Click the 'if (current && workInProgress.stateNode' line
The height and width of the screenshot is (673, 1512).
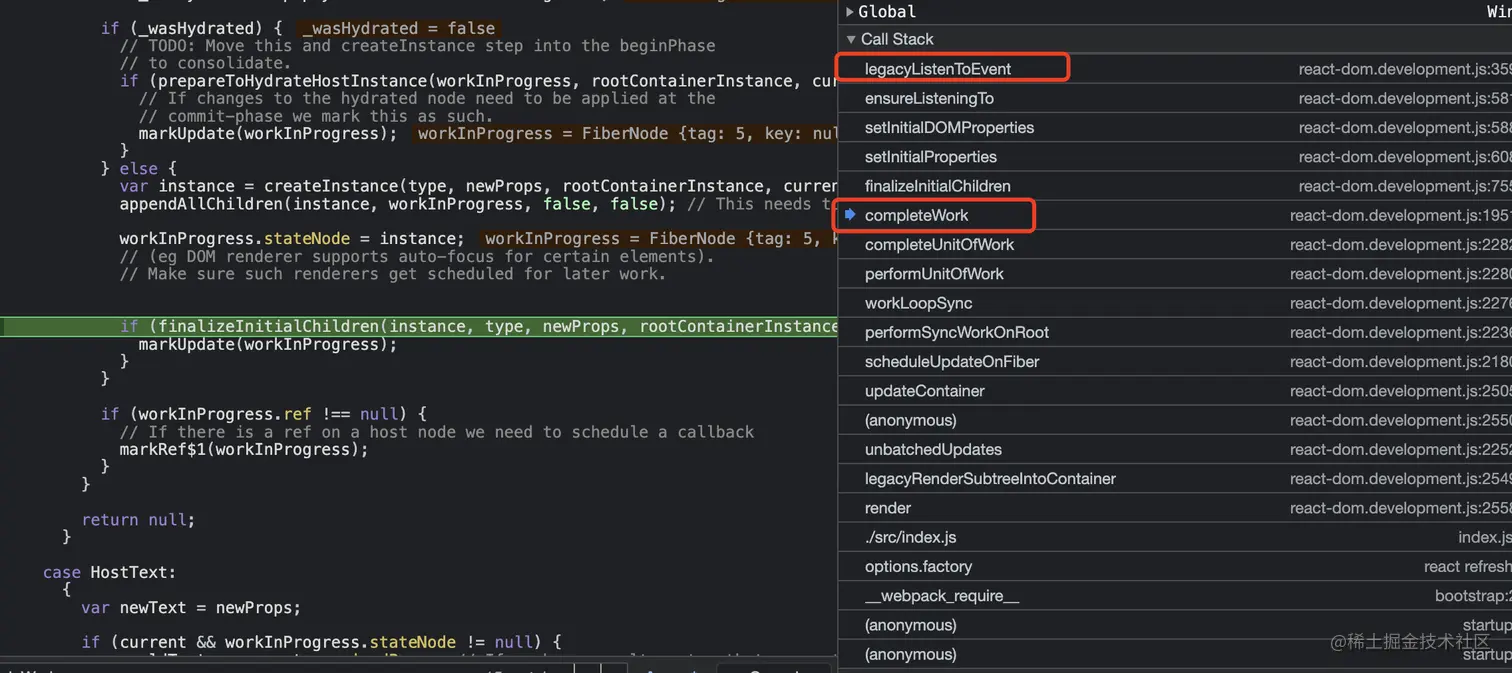tap(321, 643)
